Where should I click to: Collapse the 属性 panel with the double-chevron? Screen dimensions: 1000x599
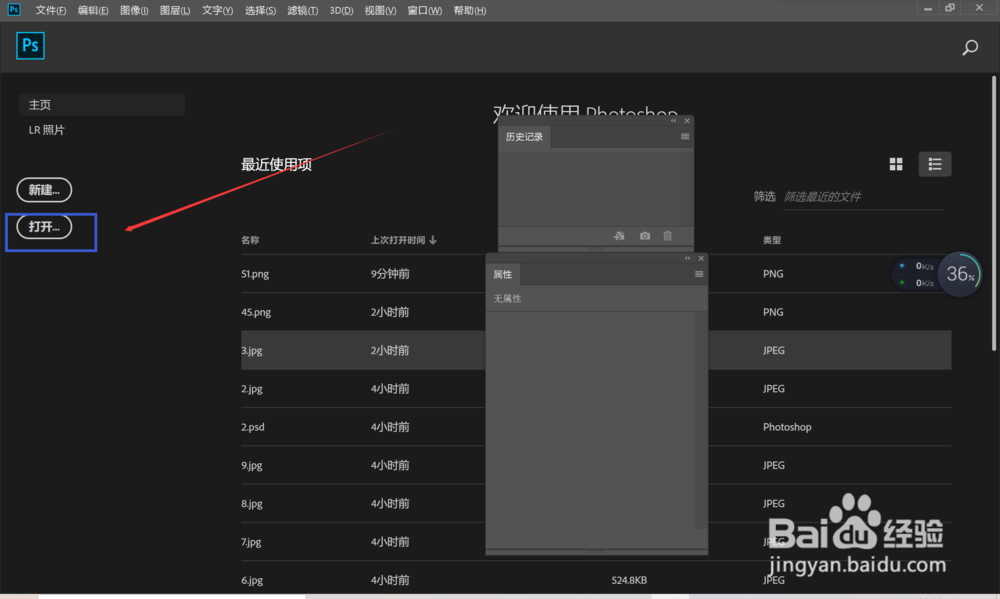(x=687, y=258)
